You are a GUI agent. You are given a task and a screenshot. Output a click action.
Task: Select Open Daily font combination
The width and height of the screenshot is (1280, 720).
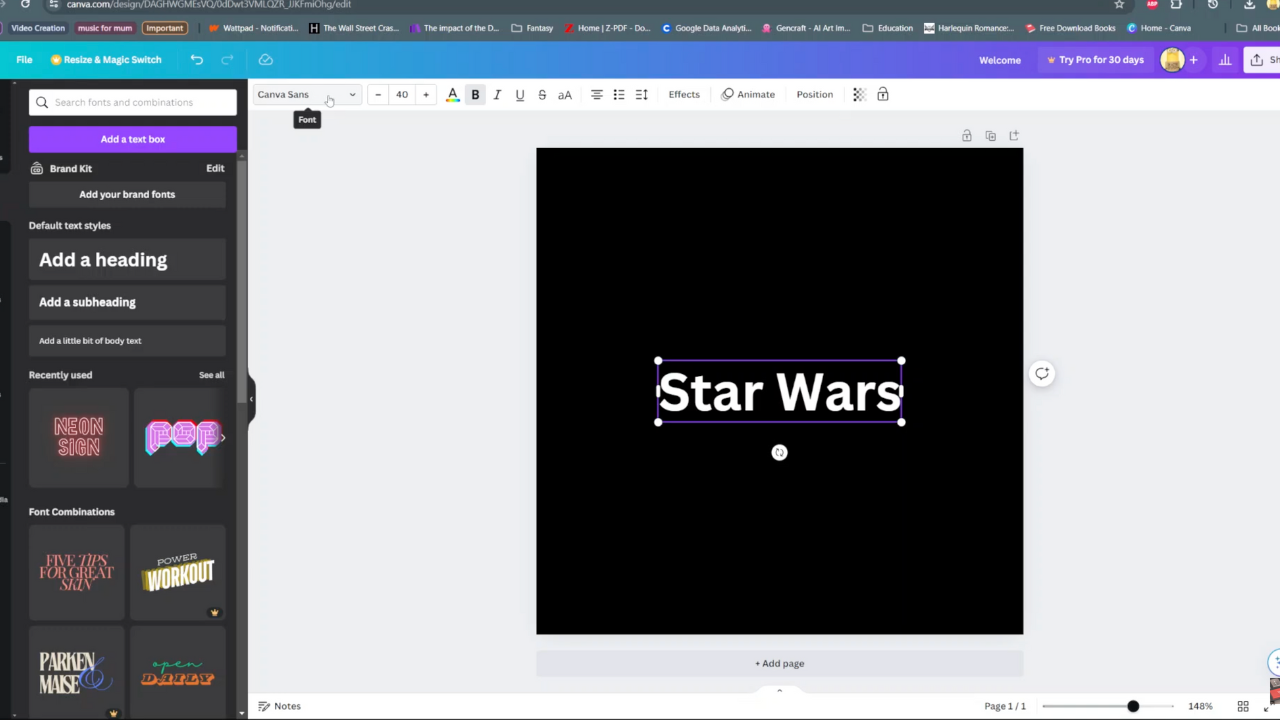178,672
